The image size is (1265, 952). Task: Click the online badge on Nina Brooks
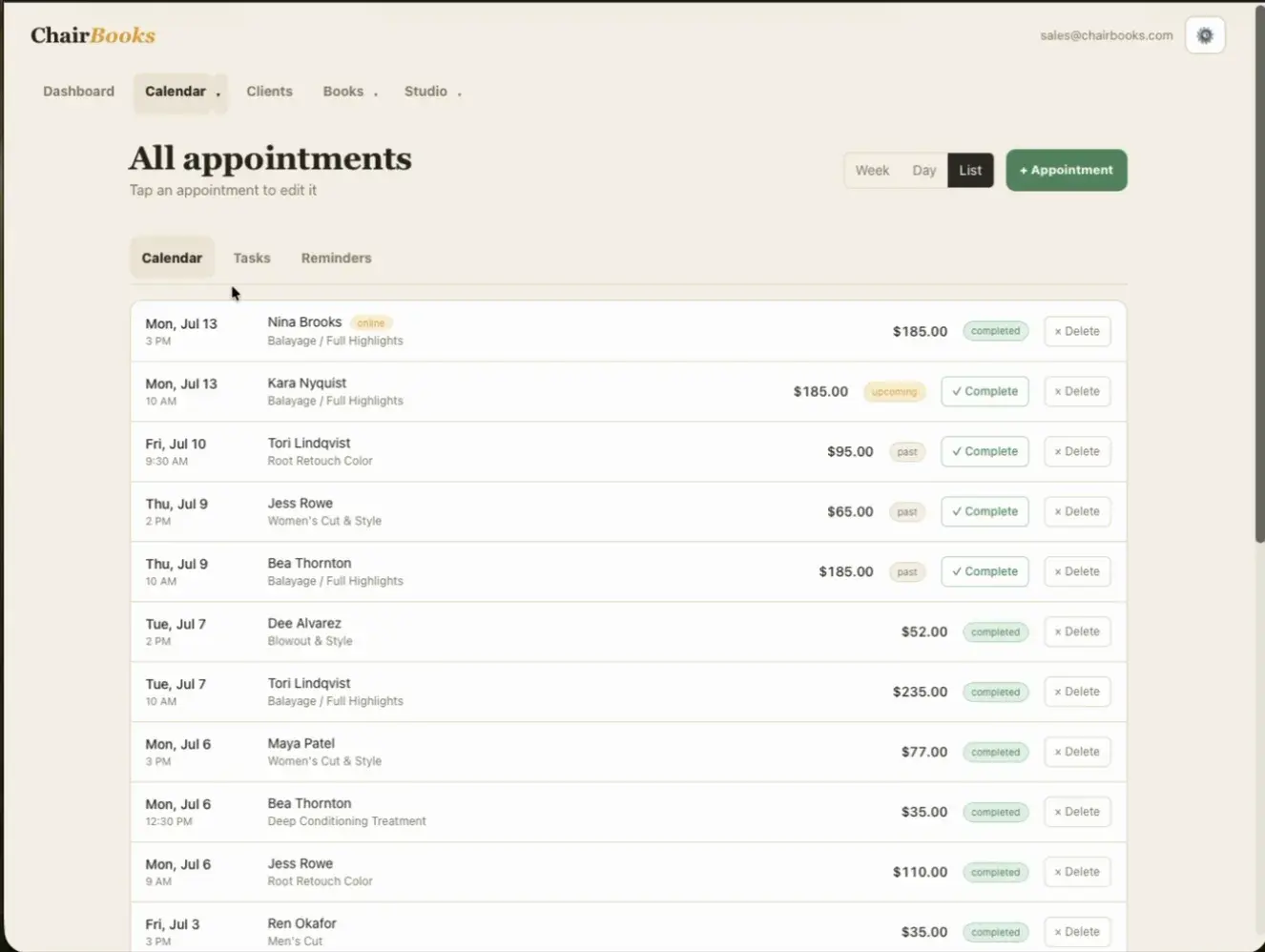(371, 323)
